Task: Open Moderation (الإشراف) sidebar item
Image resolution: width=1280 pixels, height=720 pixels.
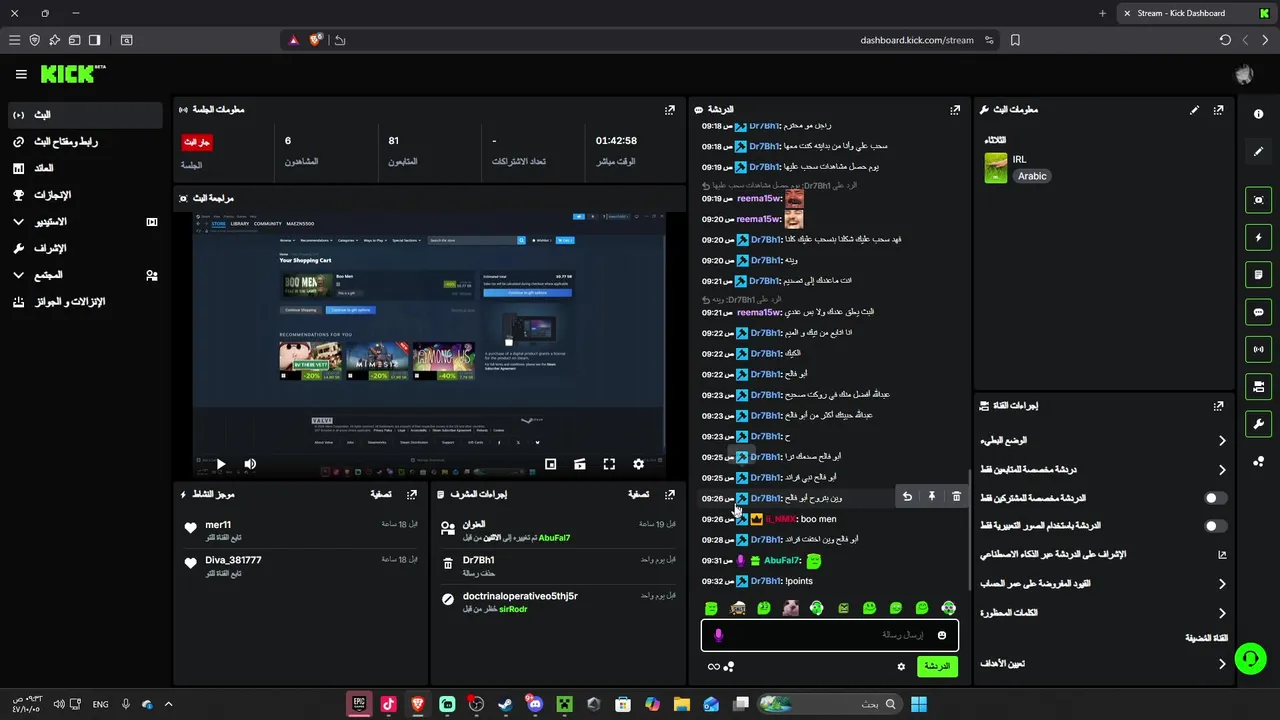Action: click(x=84, y=248)
